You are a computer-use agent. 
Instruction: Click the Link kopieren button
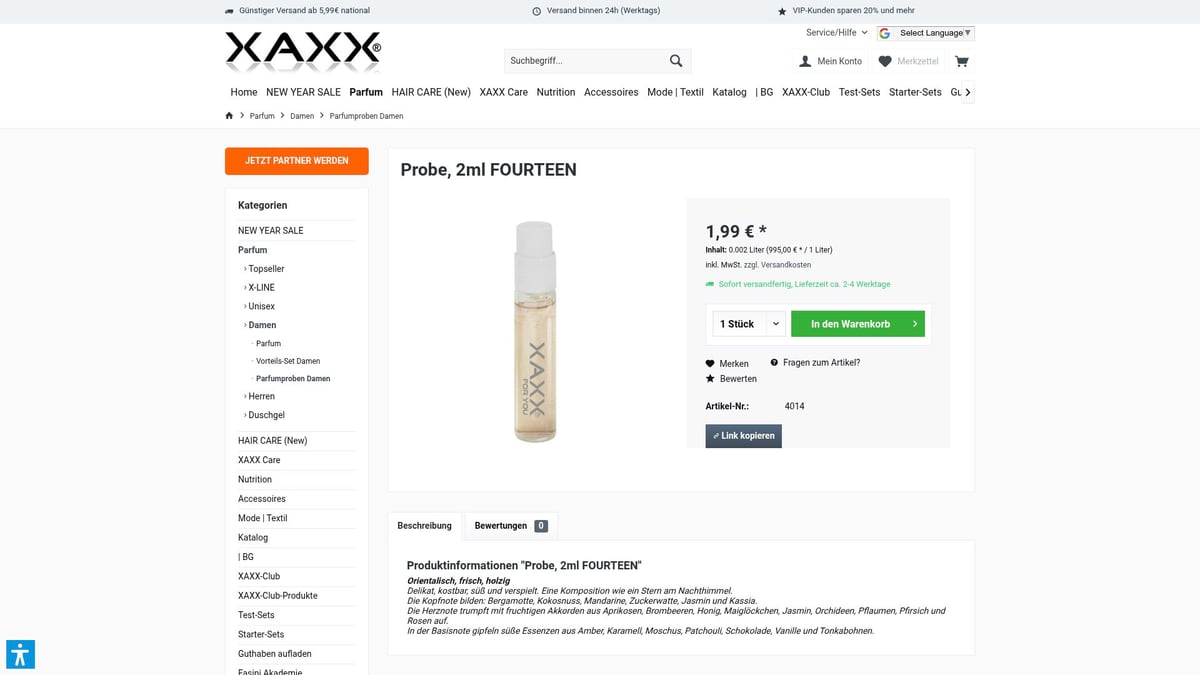tap(743, 435)
